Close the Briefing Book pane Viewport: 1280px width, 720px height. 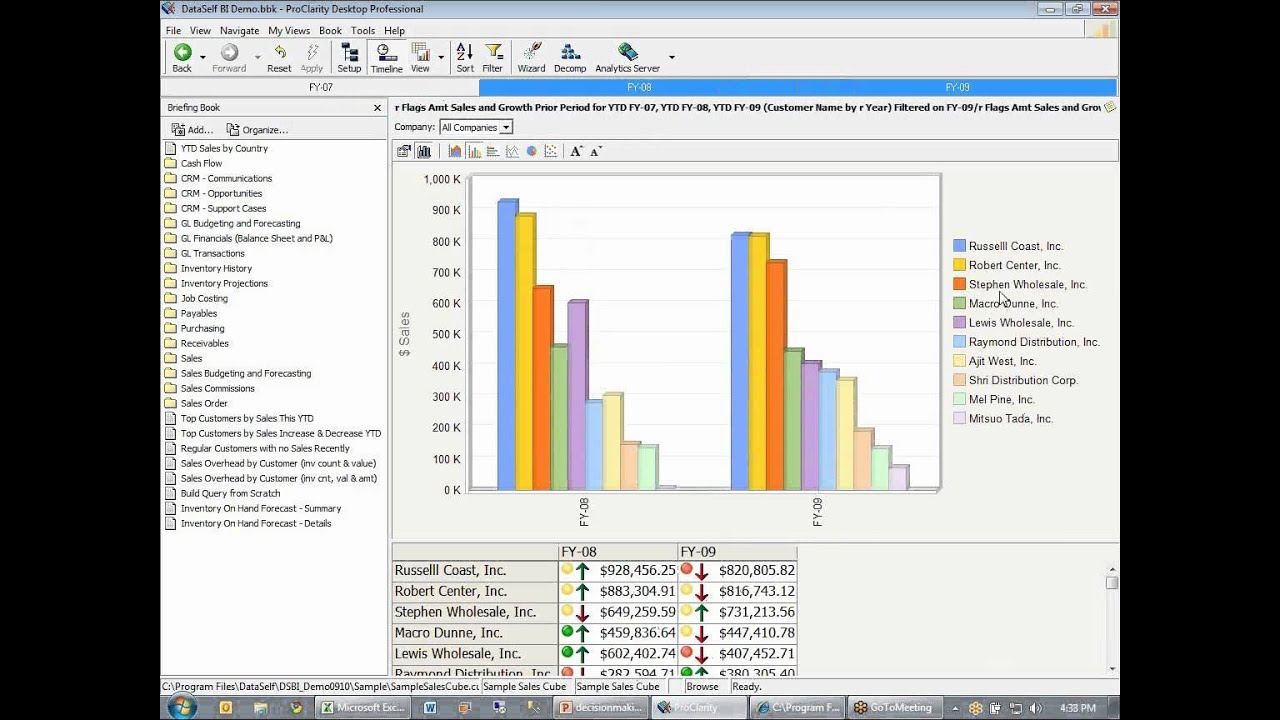(377, 108)
